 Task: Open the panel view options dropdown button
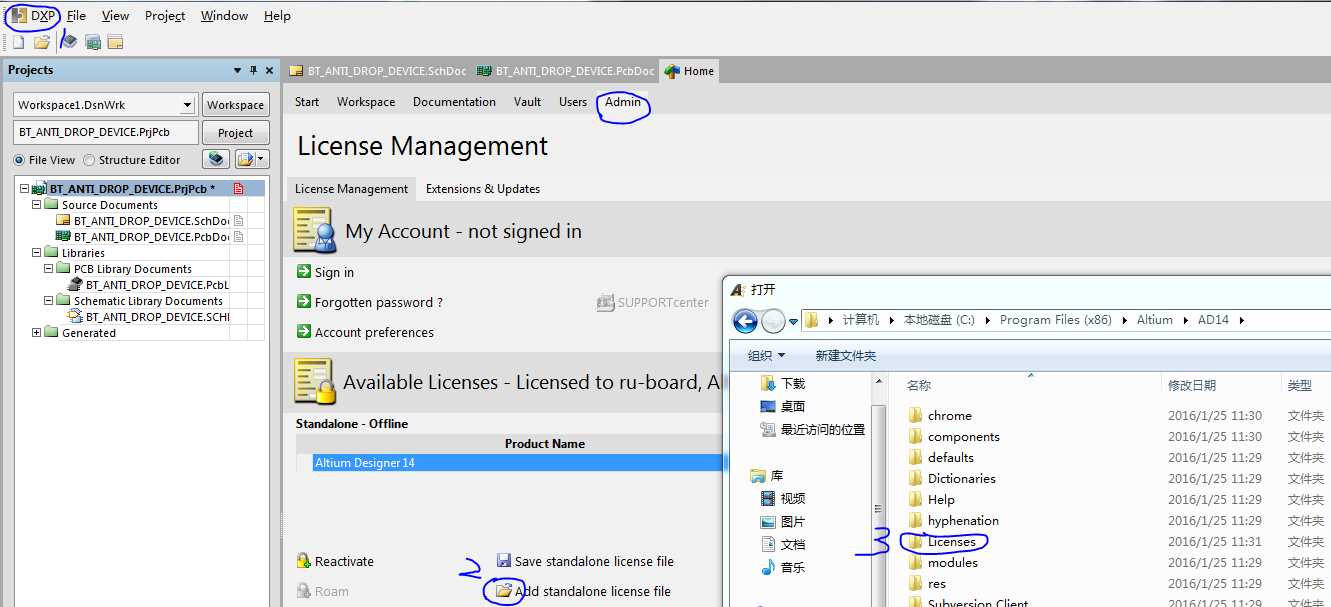pyautogui.click(x=251, y=159)
